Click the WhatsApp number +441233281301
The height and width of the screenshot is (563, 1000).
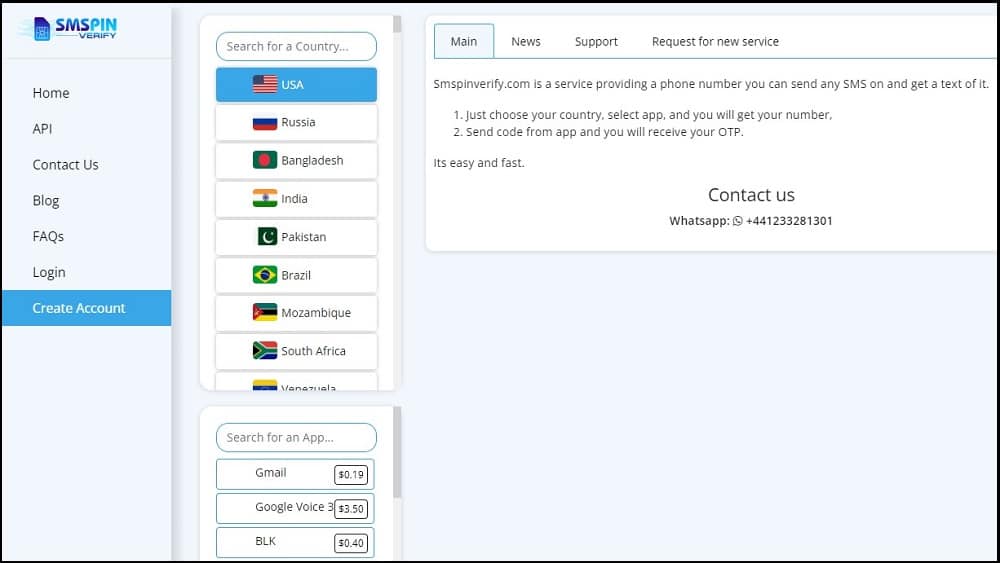click(789, 221)
